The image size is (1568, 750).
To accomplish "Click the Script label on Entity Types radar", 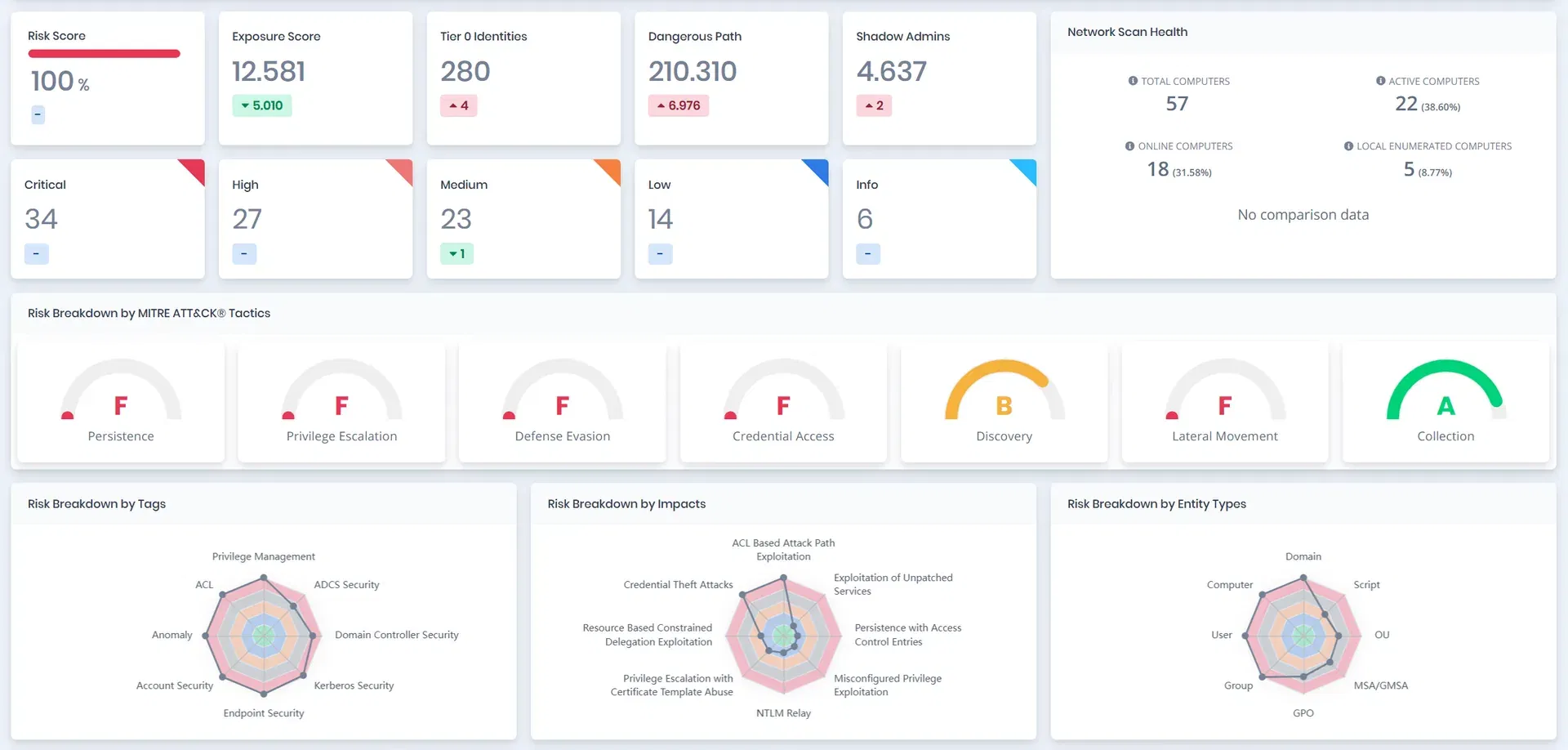I will pyautogui.click(x=1366, y=585).
